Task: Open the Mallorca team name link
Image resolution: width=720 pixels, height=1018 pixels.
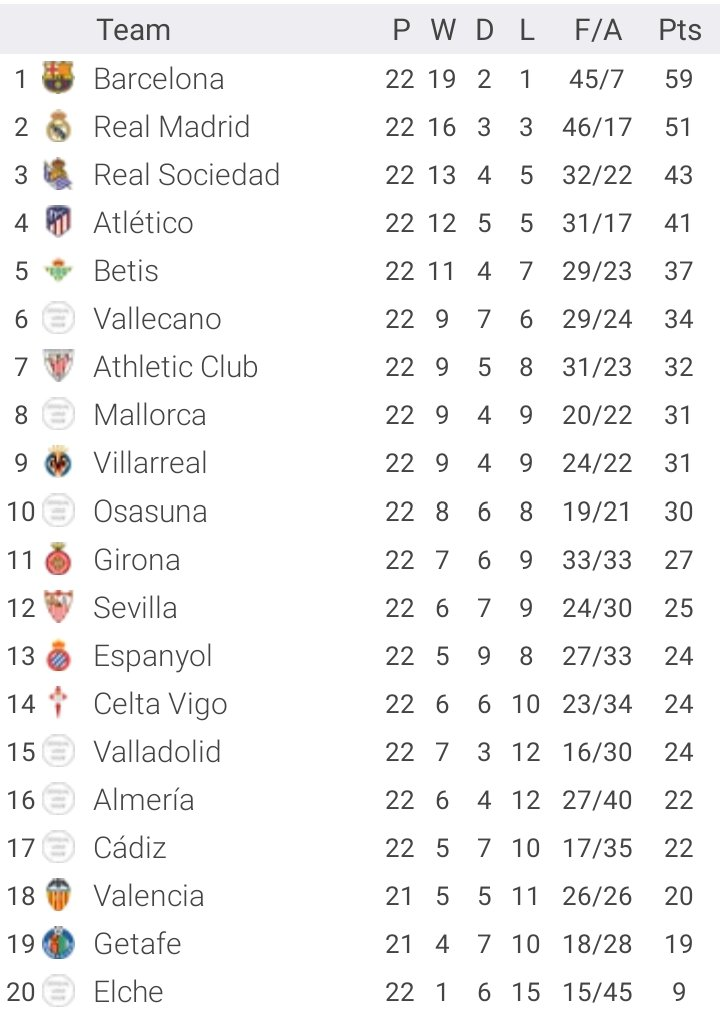Action: [x=150, y=415]
